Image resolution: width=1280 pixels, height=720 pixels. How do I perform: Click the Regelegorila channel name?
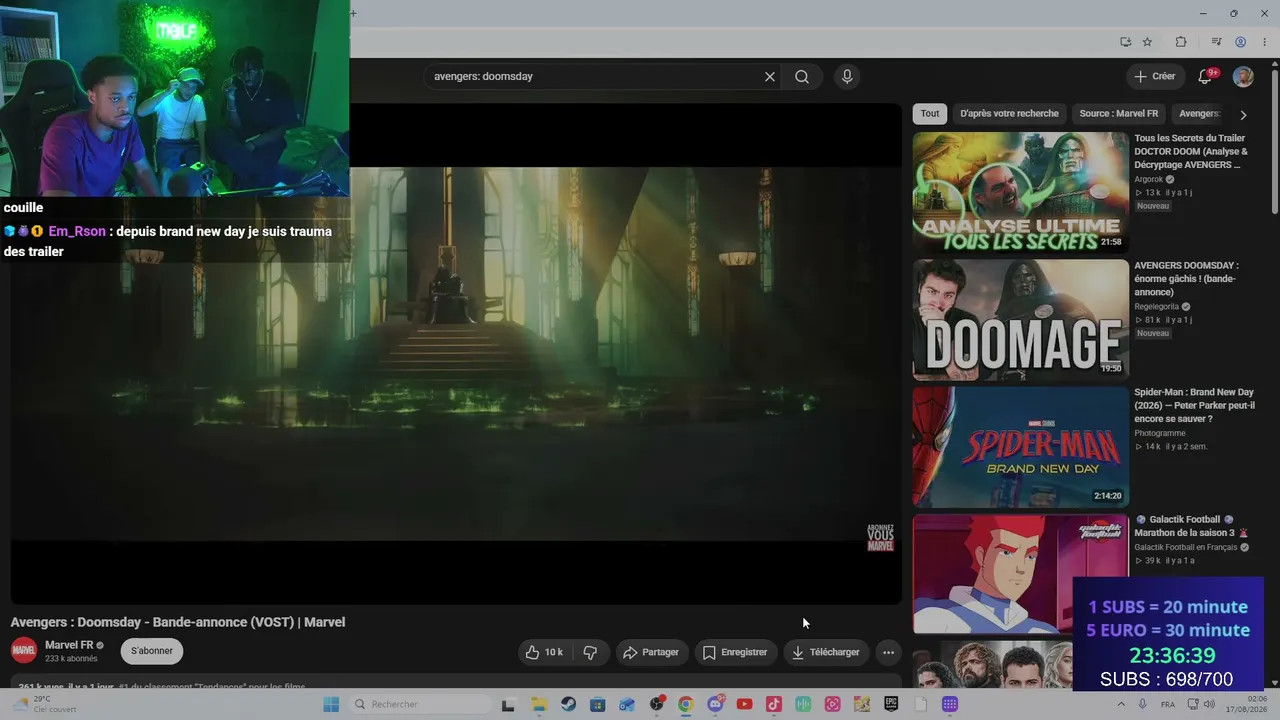(1156, 307)
